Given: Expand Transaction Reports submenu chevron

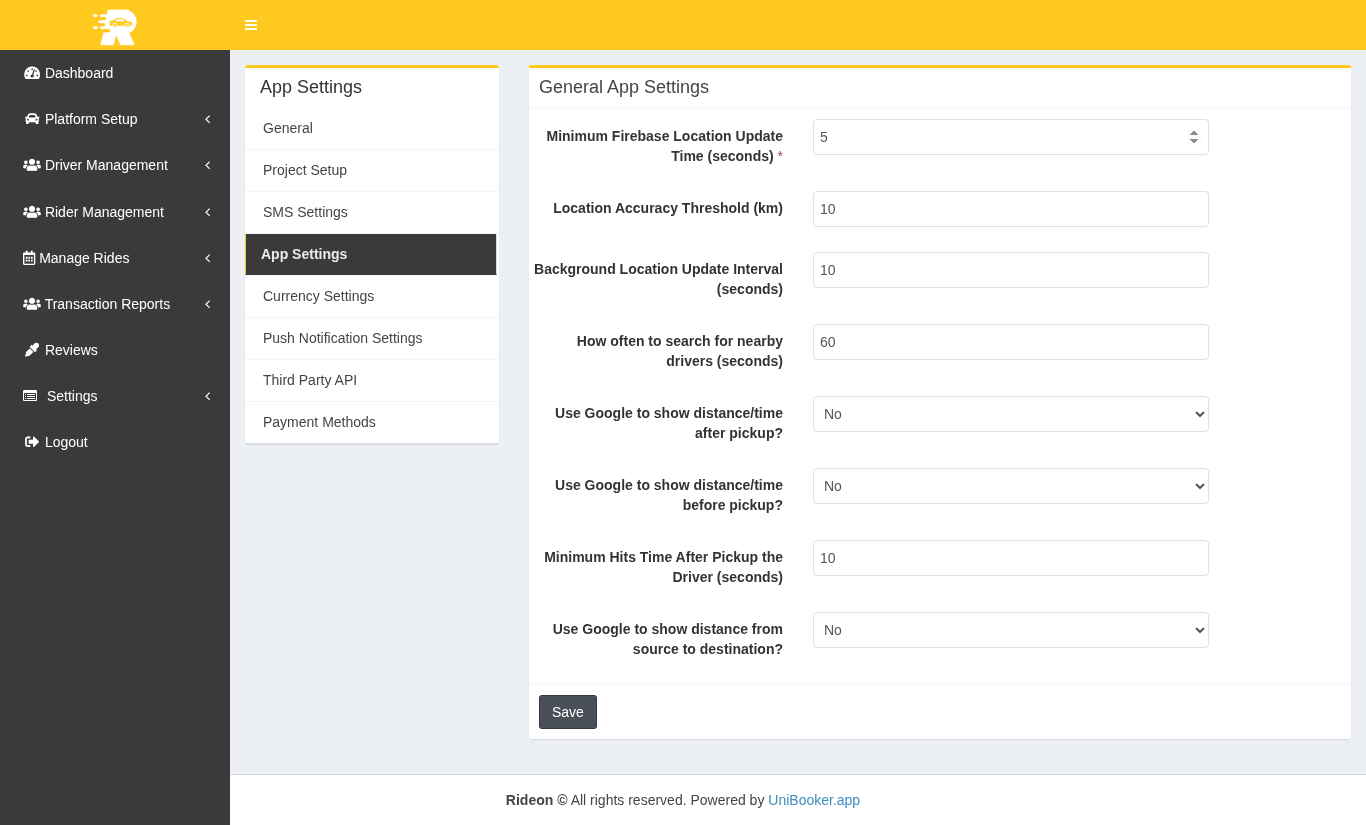Looking at the screenshot, I should coord(207,304).
